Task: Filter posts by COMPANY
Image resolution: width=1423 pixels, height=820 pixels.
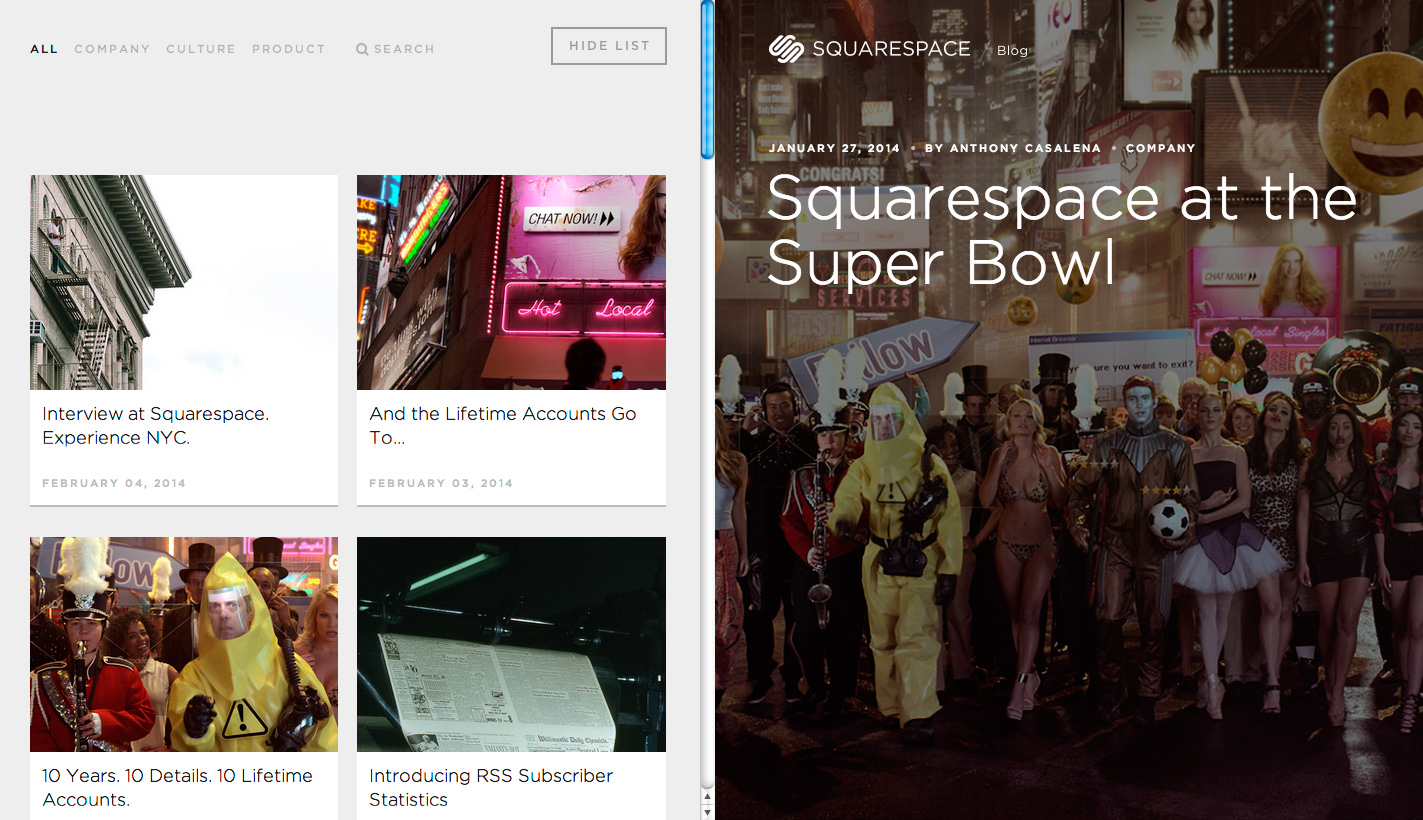Action: [x=112, y=49]
